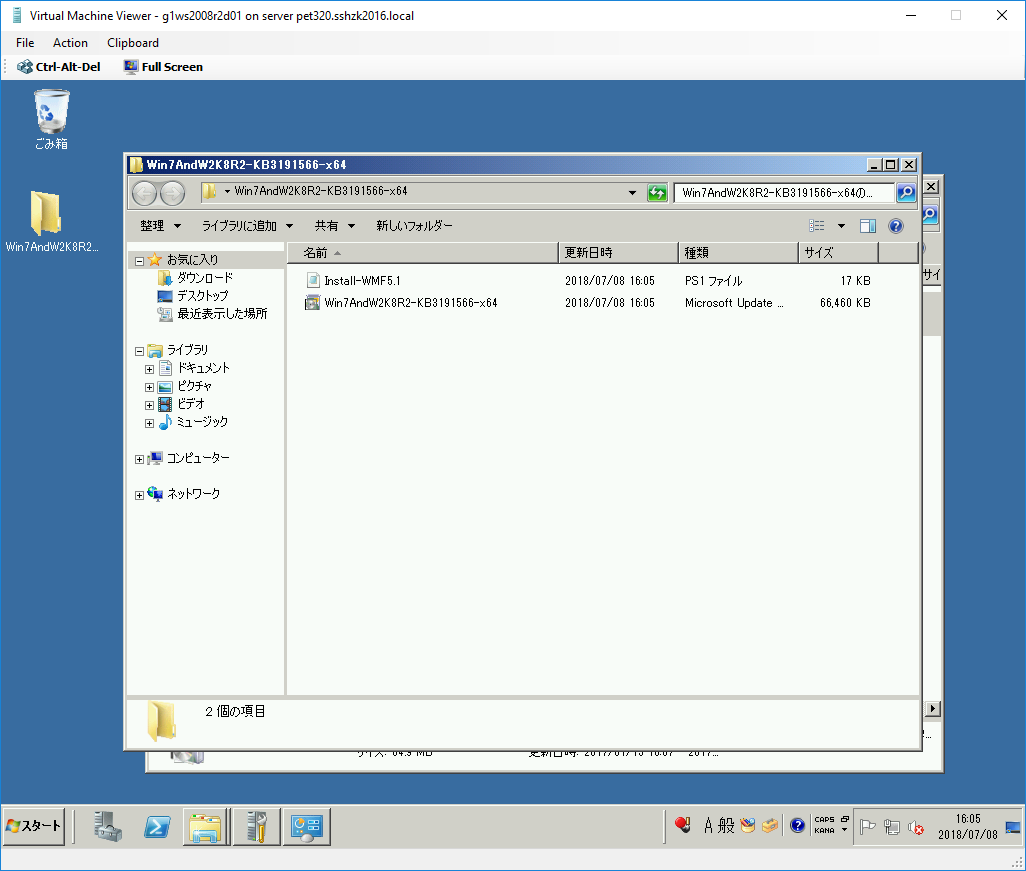Click network status tray icon

pyautogui.click(x=892, y=827)
